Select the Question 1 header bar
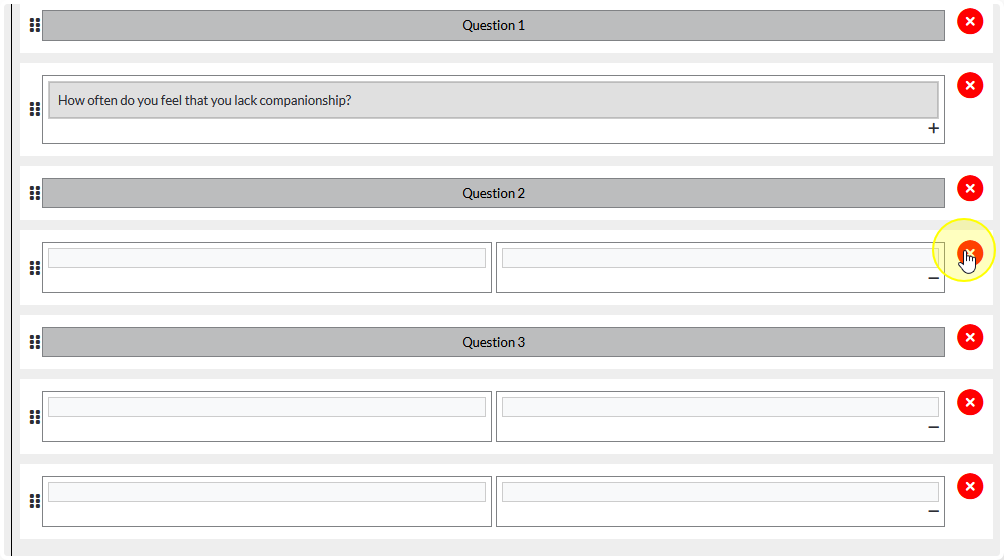Viewport: 1004px width, 560px height. pyautogui.click(x=493, y=25)
